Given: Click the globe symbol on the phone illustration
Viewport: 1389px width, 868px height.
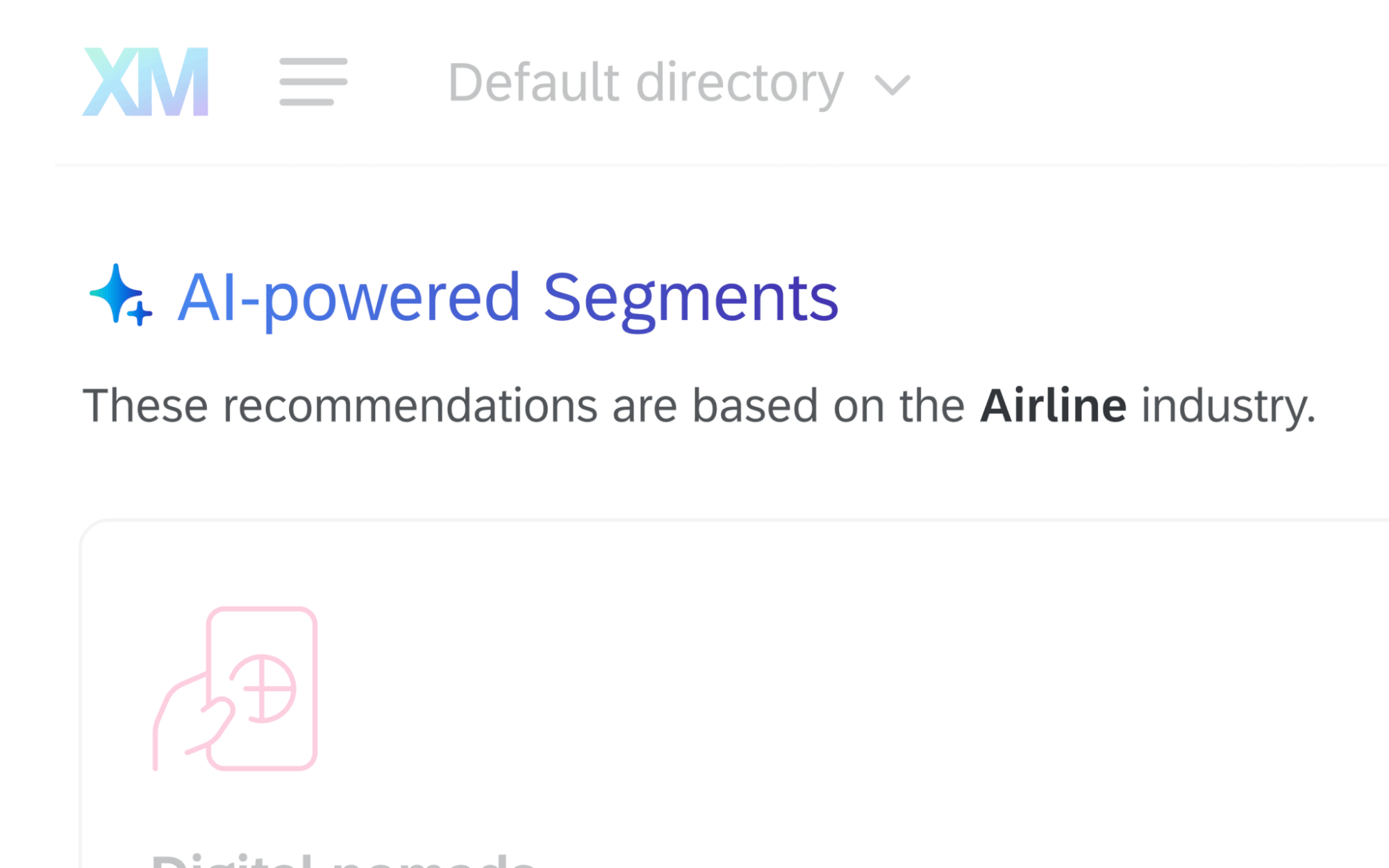Looking at the screenshot, I should [x=263, y=688].
